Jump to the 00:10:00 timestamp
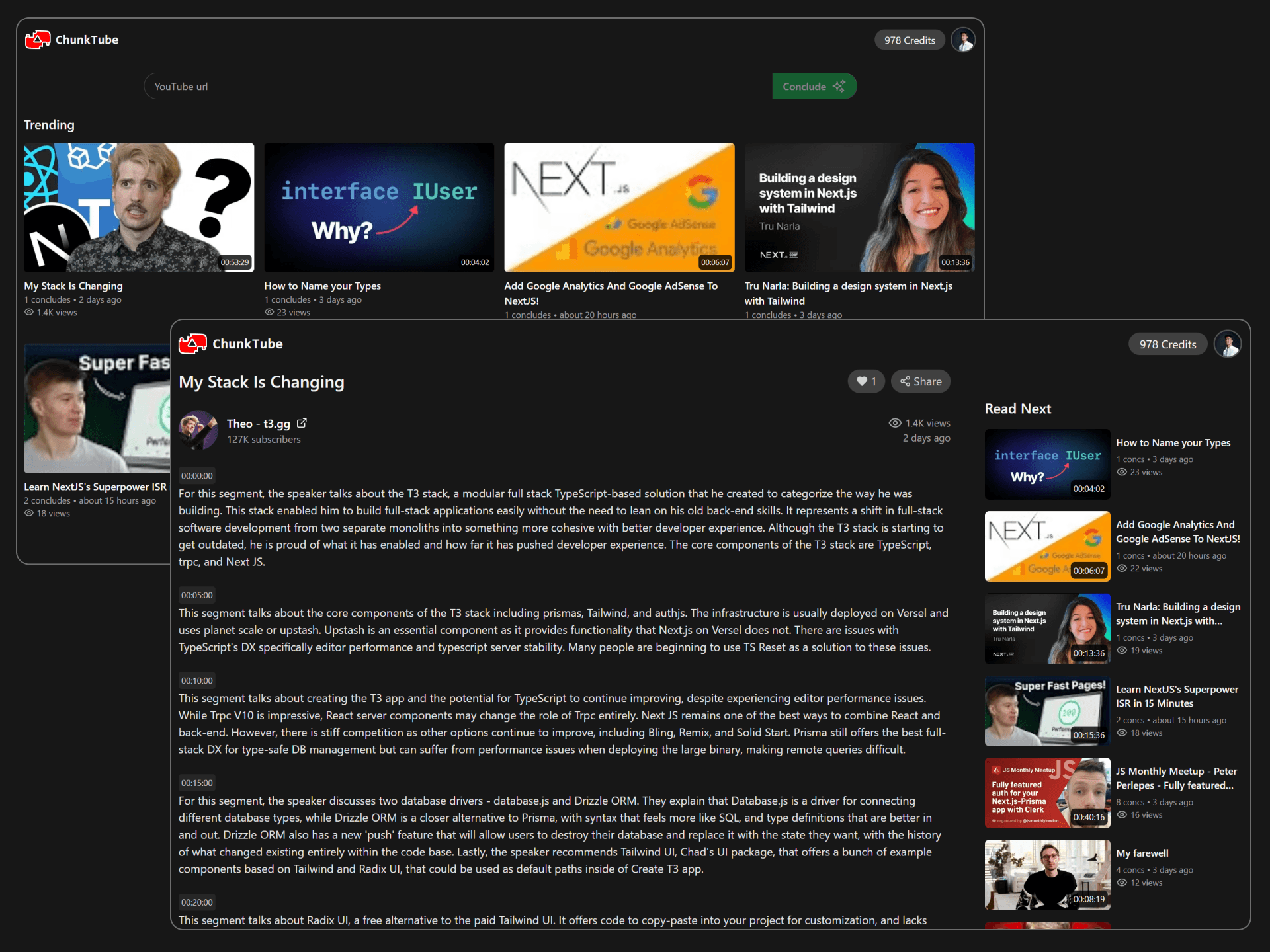The width and height of the screenshot is (1270, 952). (x=197, y=681)
